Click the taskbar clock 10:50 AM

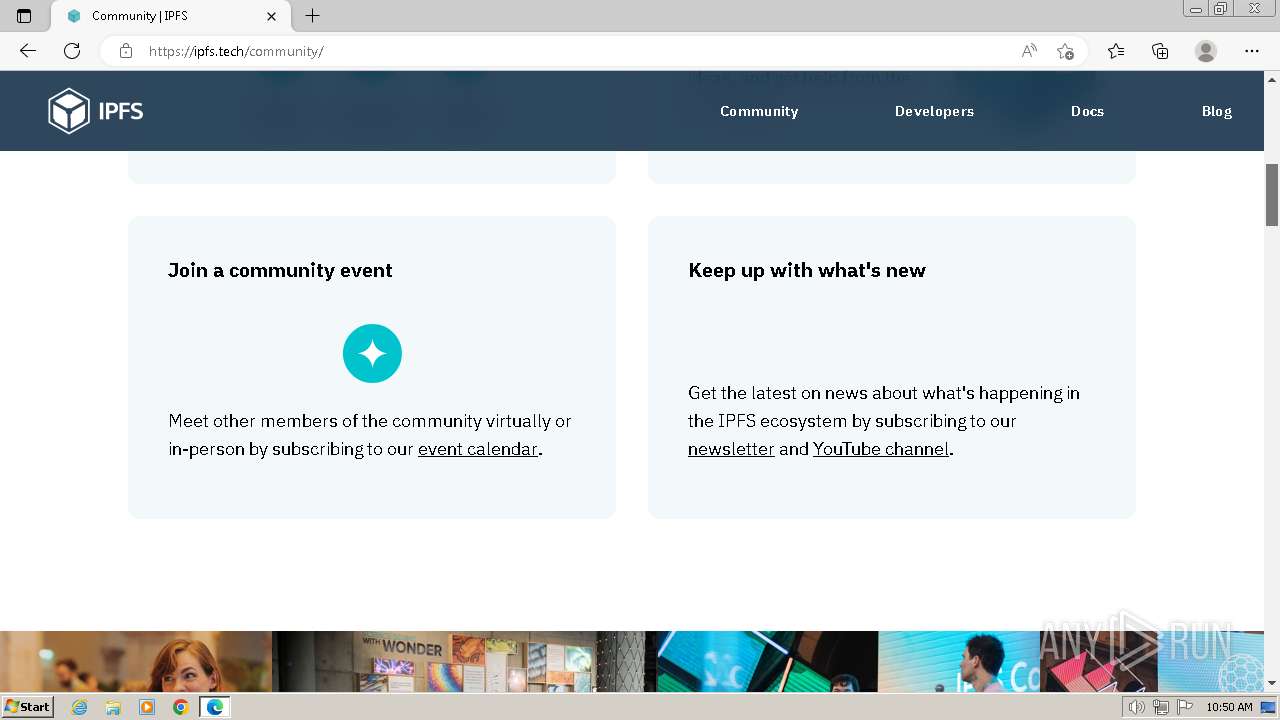[x=1229, y=707]
